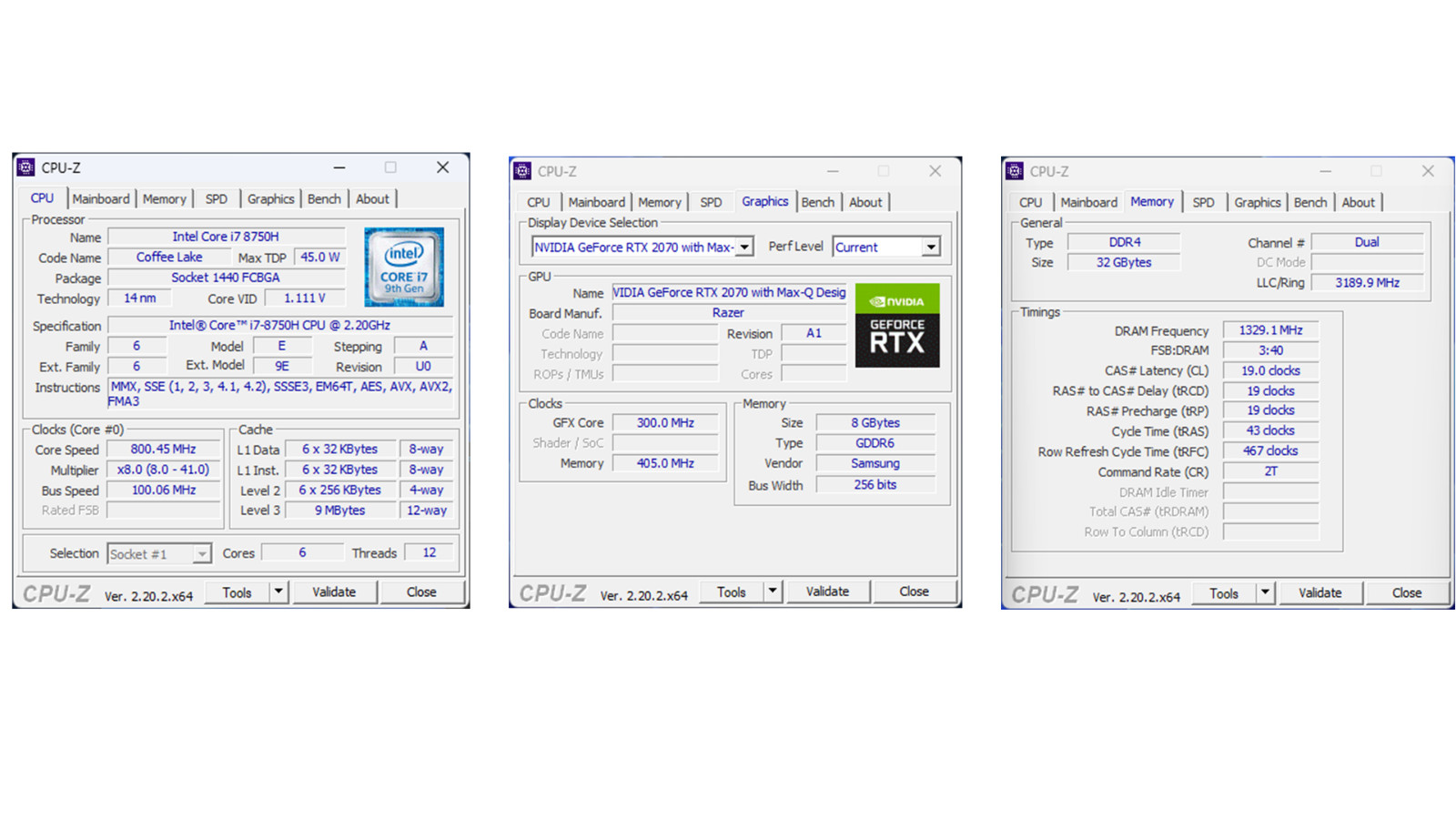Click CPU-Z app icon in Graphics window title bar
Image resolution: width=1456 pixels, height=819 pixels.
pyautogui.click(x=522, y=171)
